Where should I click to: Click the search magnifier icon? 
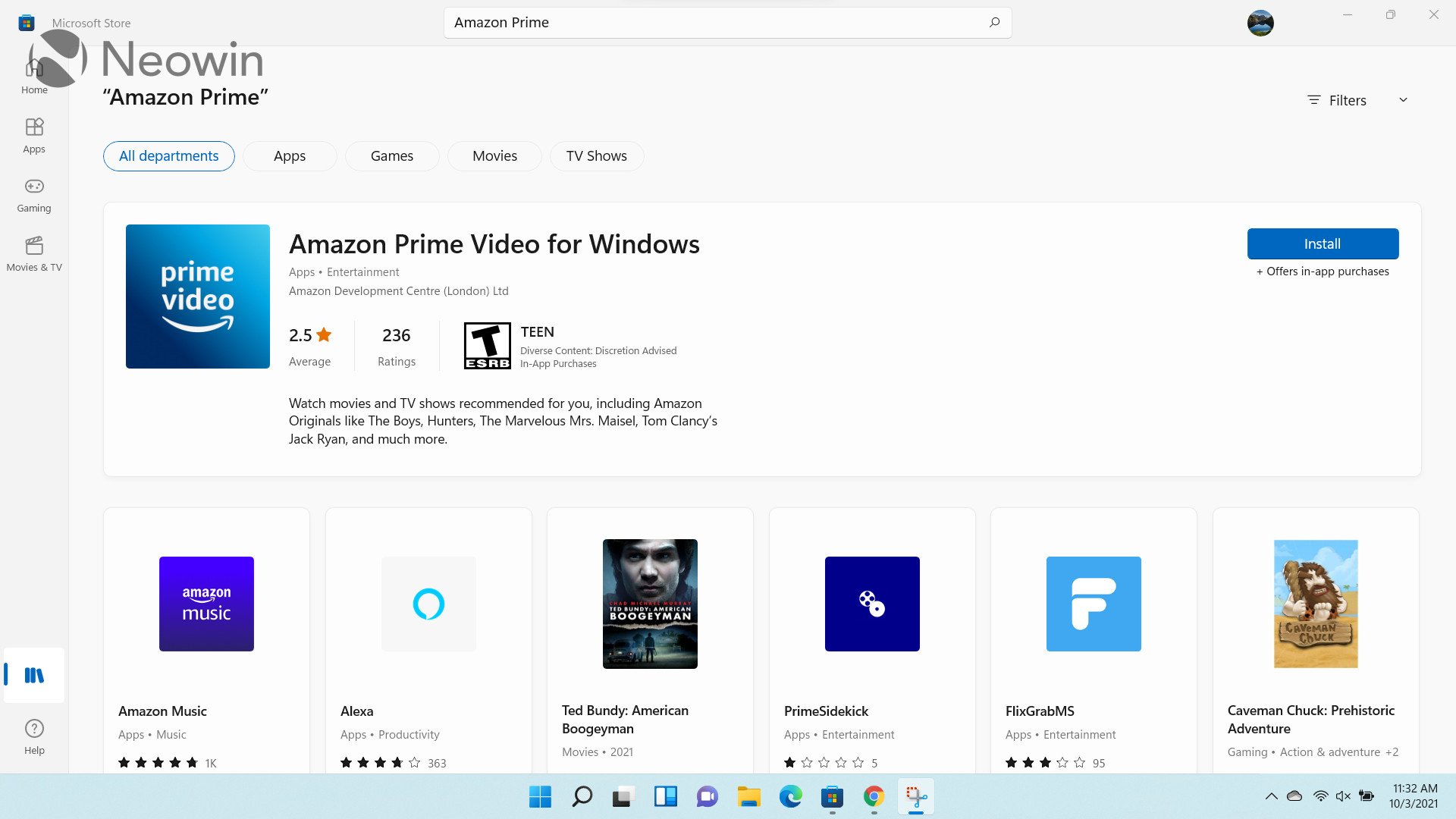pyautogui.click(x=994, y=23)
